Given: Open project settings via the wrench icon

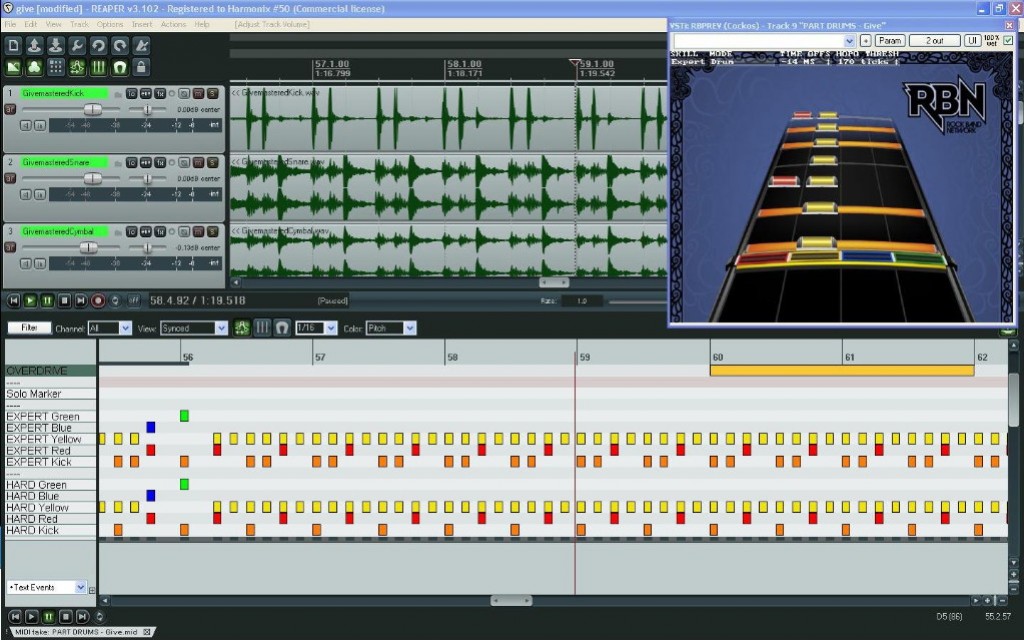Looking at the screenshot, I should [x=77, y=45].
